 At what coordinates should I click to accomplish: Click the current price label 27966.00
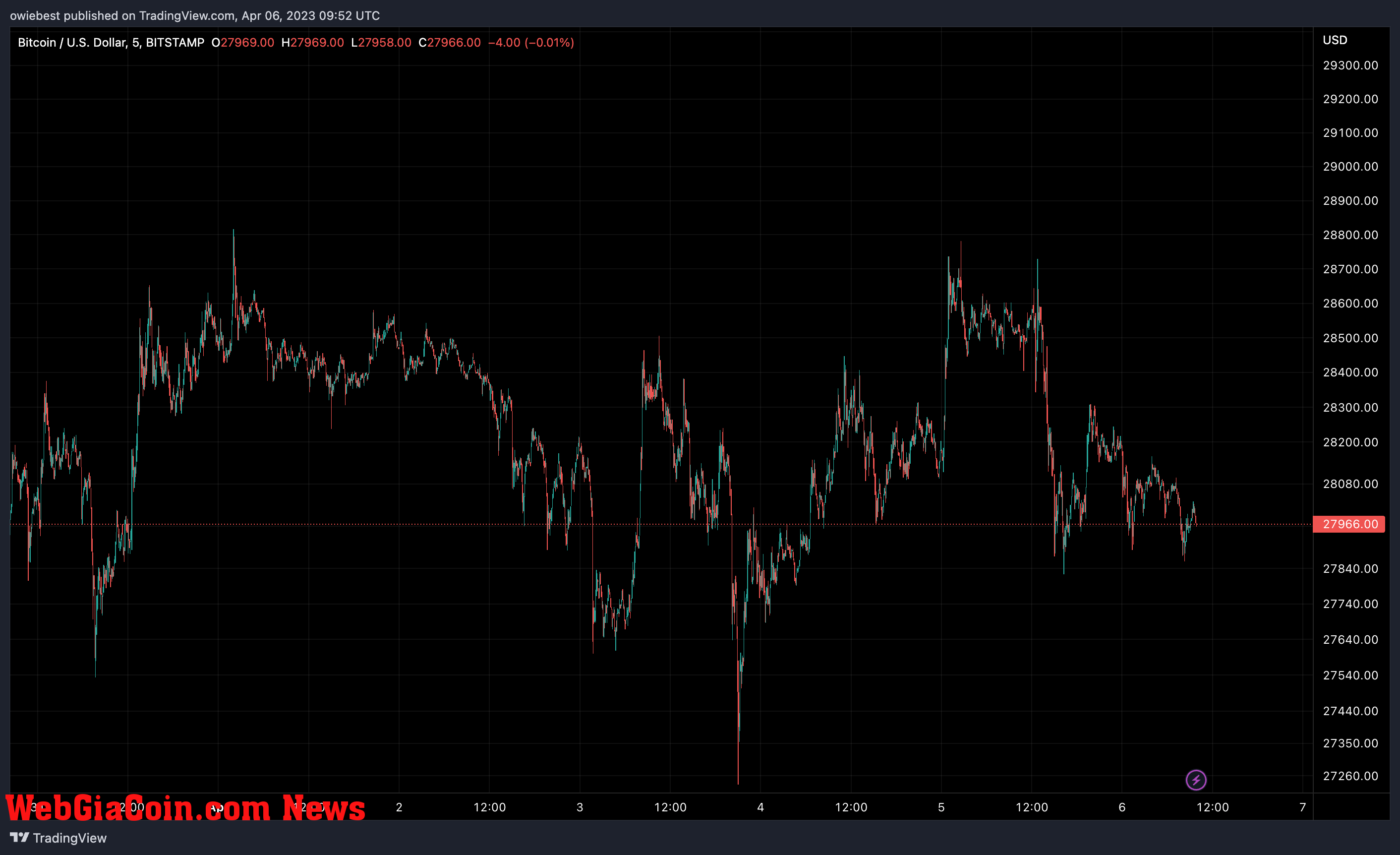pos(1349,524)
